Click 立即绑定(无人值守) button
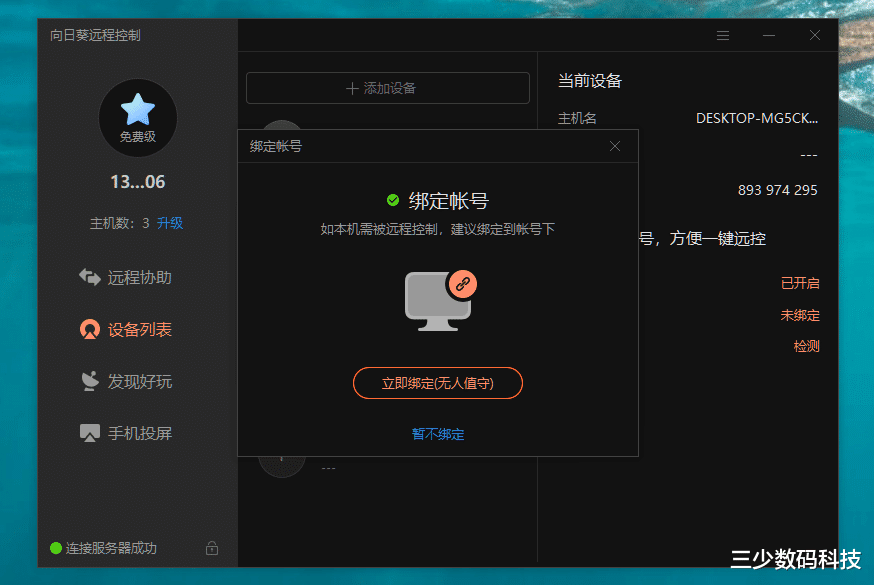874x585 pixels. click(438, 383)
